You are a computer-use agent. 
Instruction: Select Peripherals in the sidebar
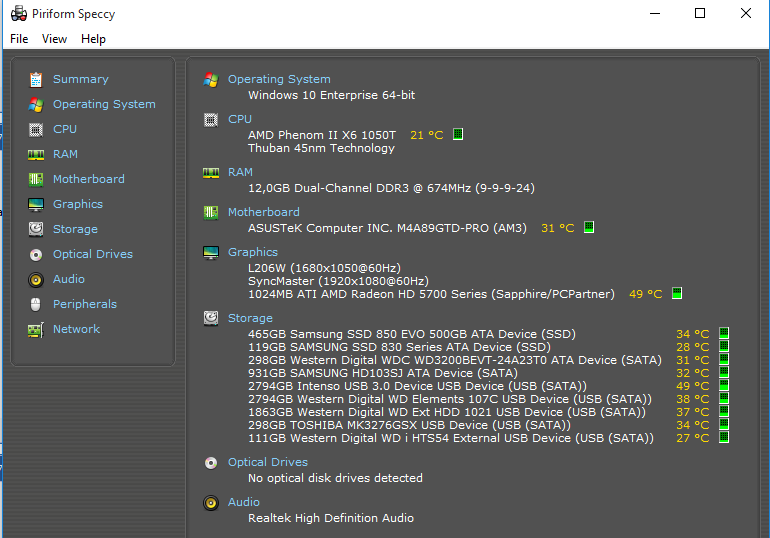coord(85,304)
